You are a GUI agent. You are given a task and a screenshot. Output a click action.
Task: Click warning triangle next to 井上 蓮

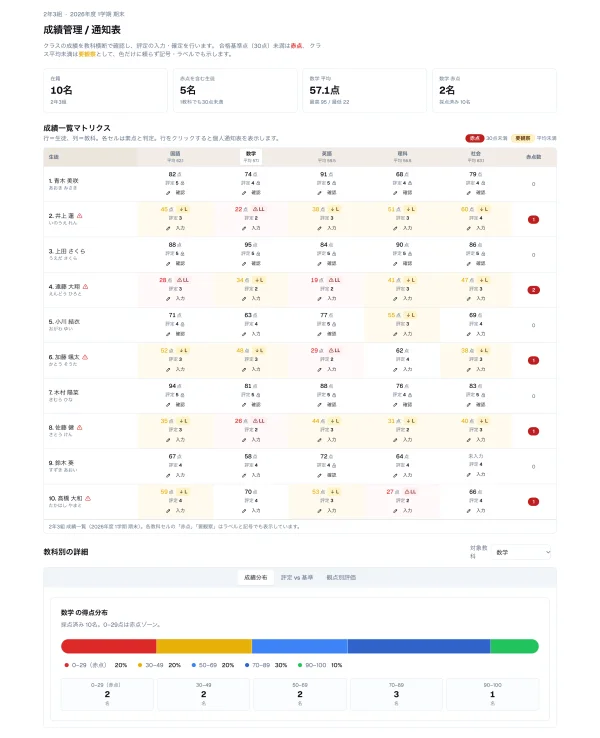pyautogui.click(x=80, y=216)
